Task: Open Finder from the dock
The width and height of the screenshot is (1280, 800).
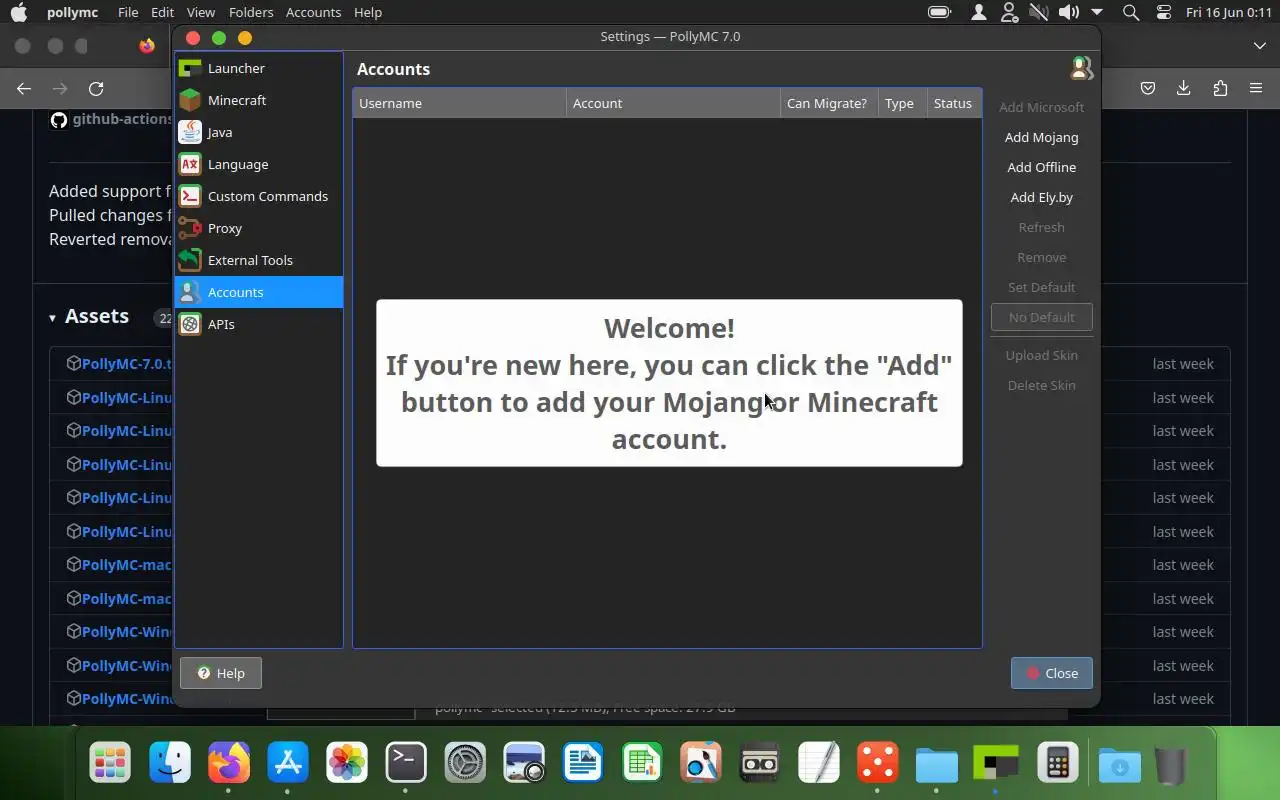Action: click(170, 764)
